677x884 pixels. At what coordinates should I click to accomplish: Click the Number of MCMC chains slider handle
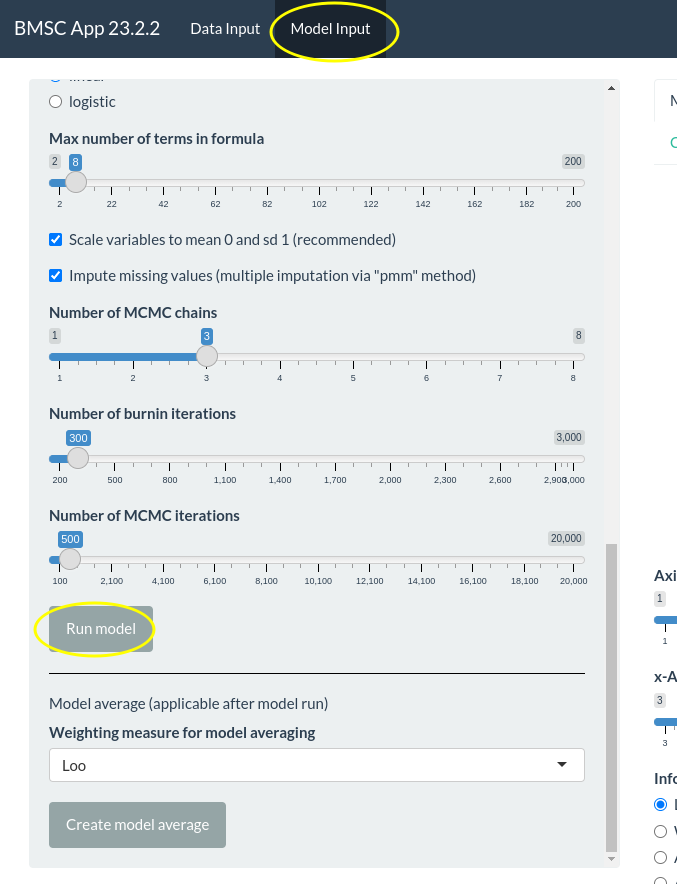(206, 356)
